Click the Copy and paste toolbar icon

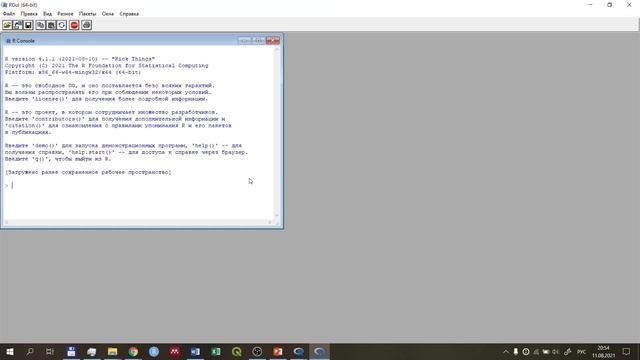point(62,25)
